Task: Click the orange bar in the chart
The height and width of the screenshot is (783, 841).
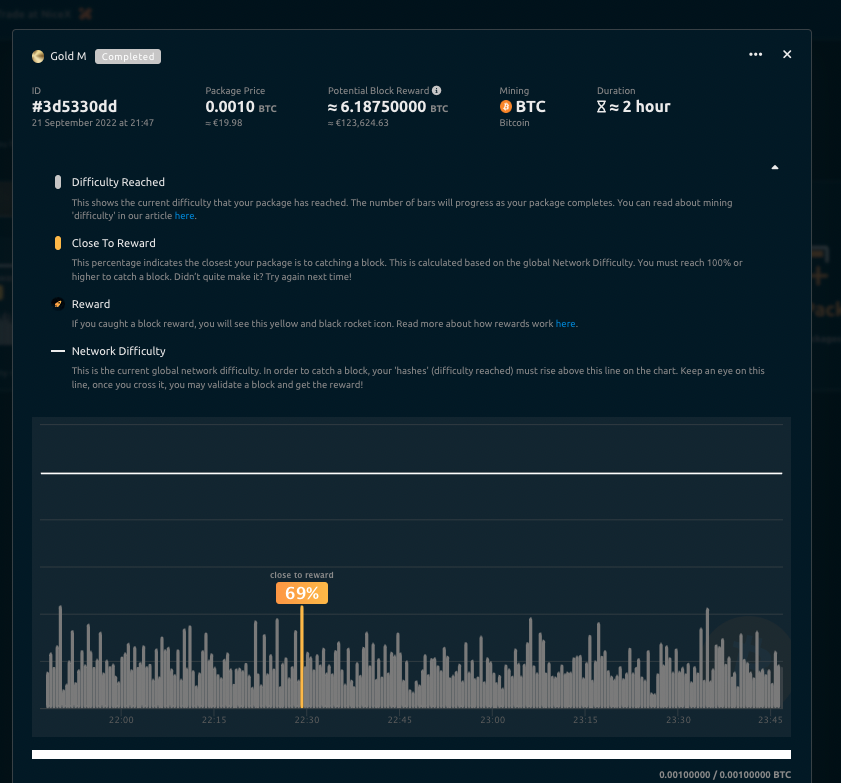Action: point(302,660)
